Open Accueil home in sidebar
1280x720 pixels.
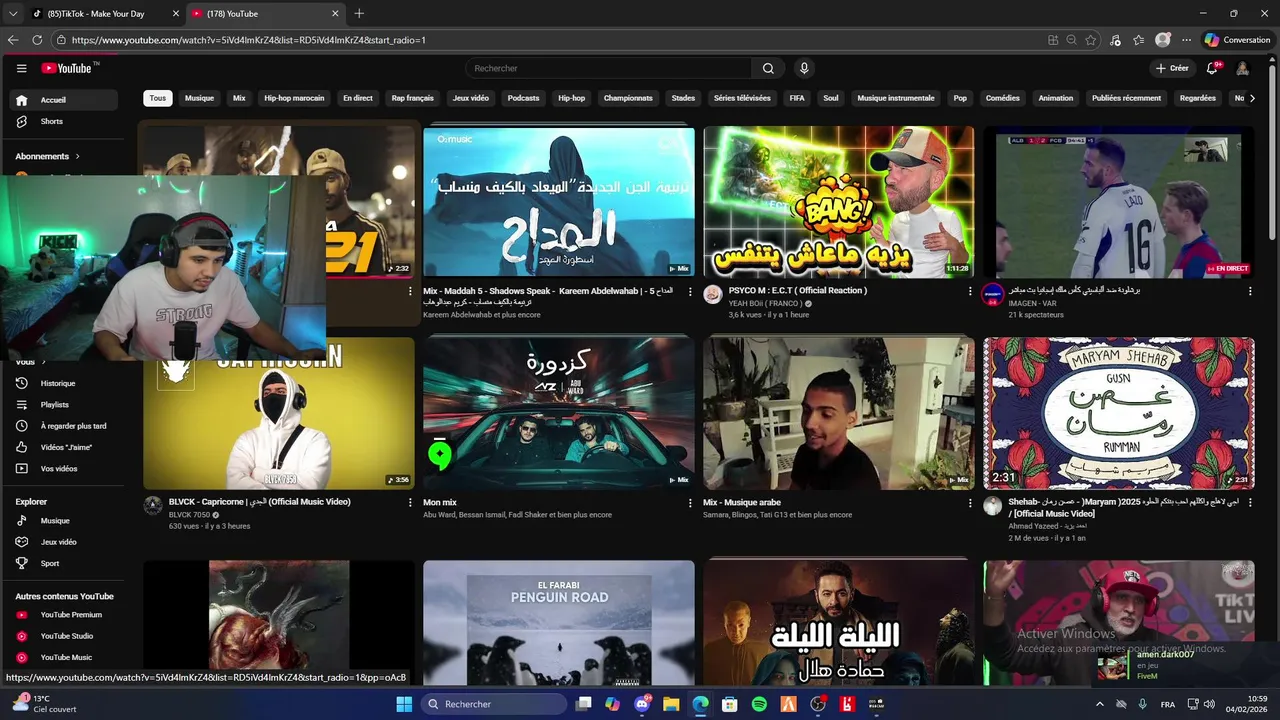pos(64,100)
